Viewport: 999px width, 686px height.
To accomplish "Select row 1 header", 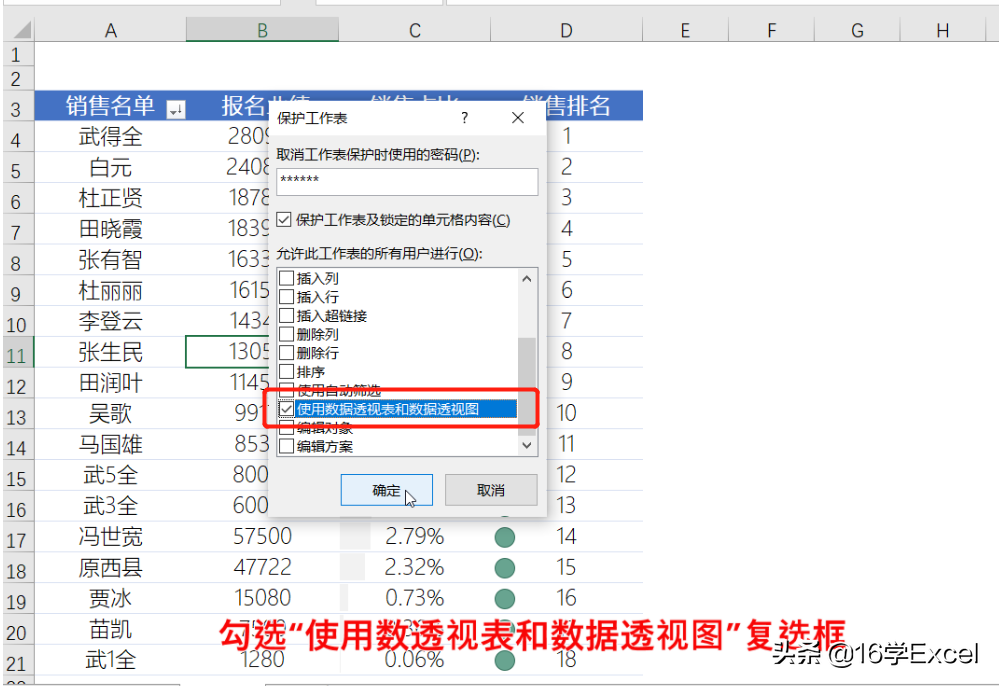I will (x=18, y=55).
